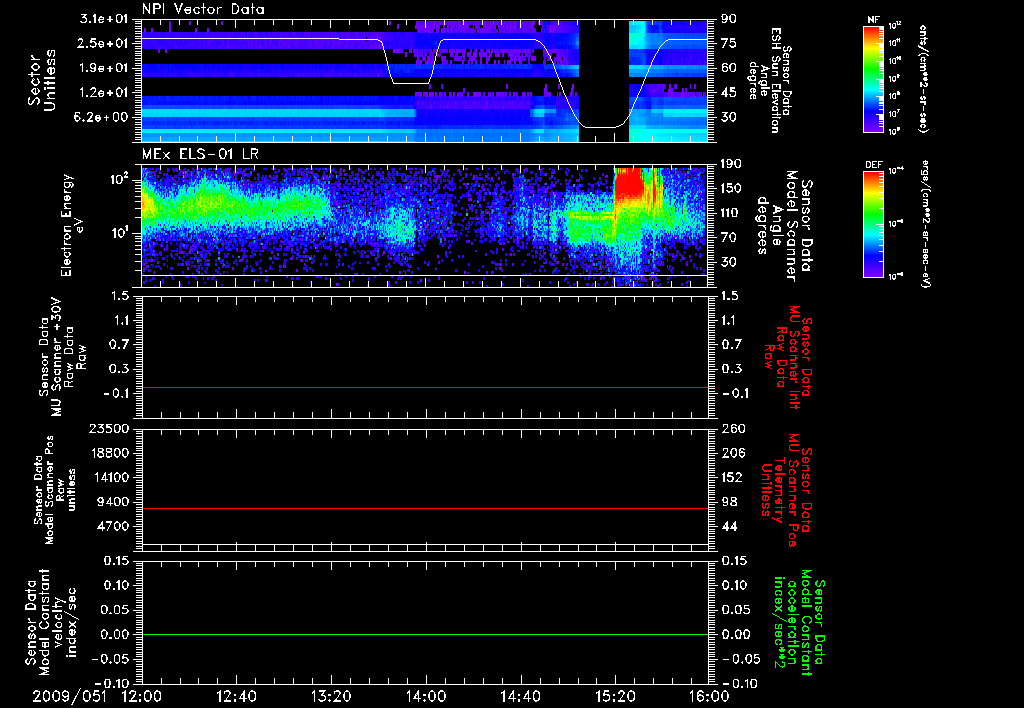The height and width of the screenshot is (708, 1024).
Task: Click the "12:00" time tick label
Action: tap(142, 697)
